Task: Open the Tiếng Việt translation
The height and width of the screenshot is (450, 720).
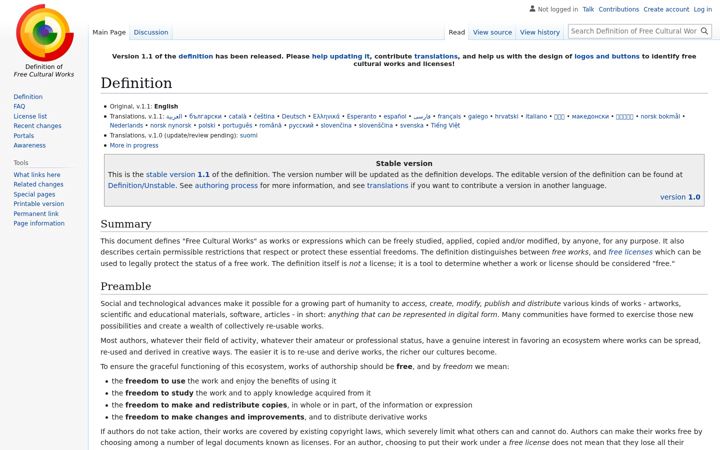Action: point(445,125)
